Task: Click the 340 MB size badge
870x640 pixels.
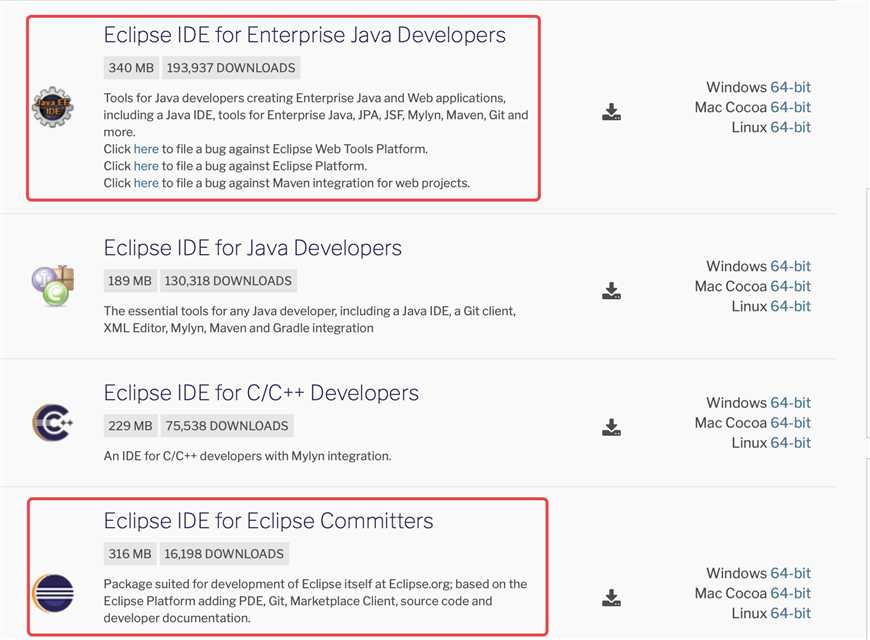Action: [x=131, y=68]
